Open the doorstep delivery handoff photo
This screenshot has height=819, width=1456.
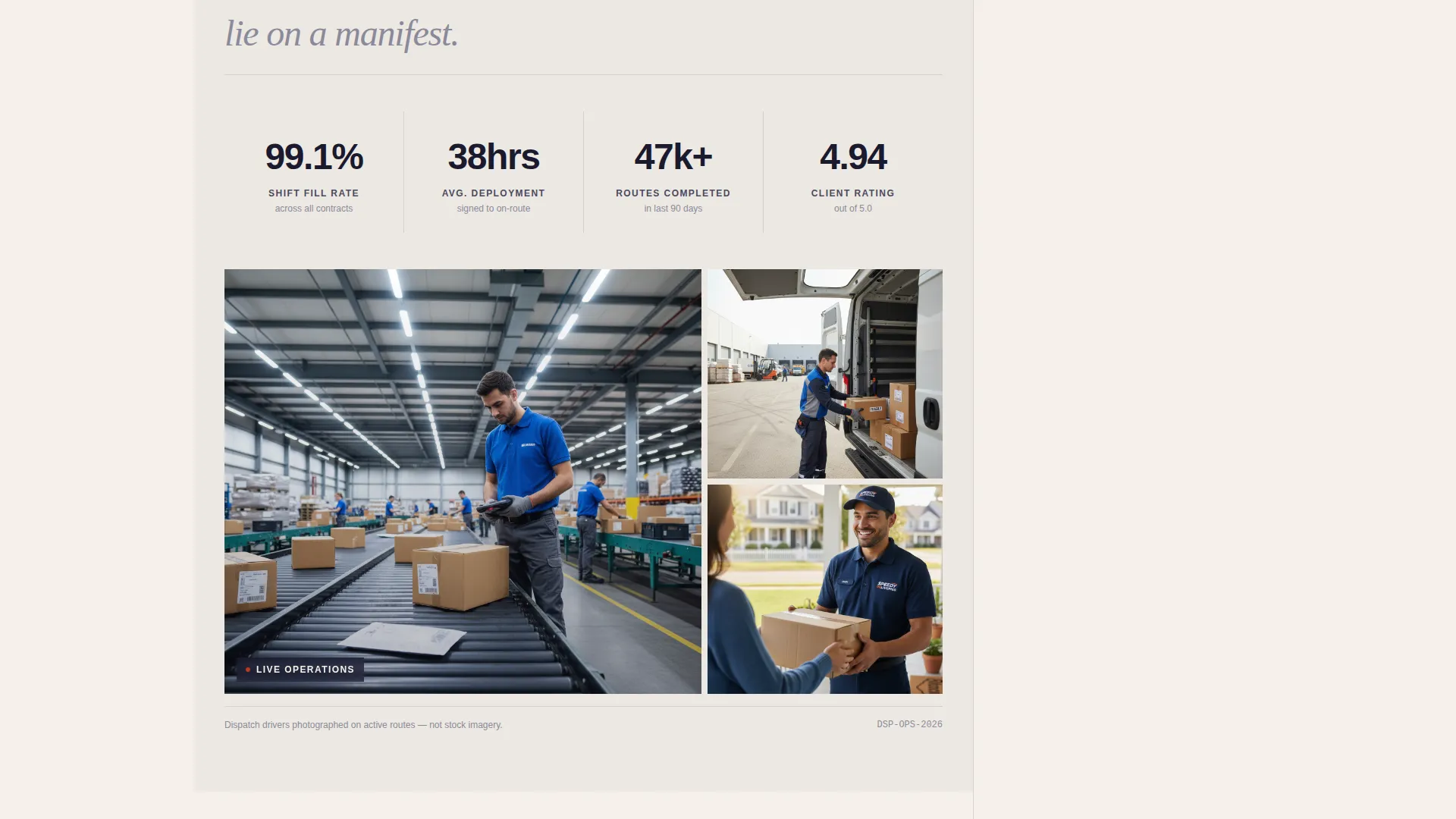(825, 589)
